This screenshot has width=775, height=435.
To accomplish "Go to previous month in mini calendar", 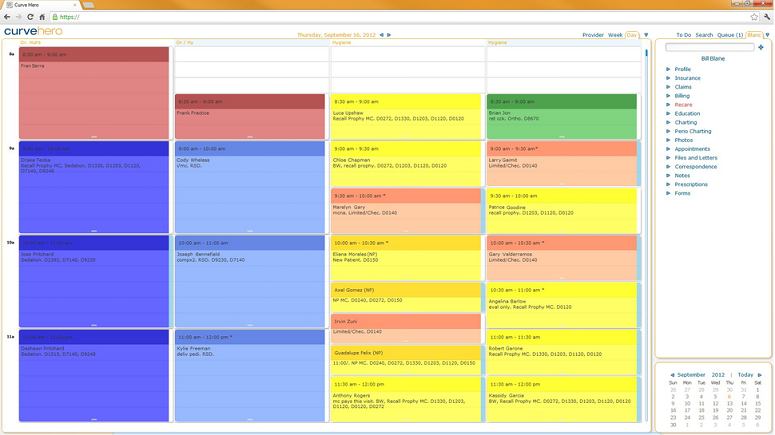I will 672,375.
